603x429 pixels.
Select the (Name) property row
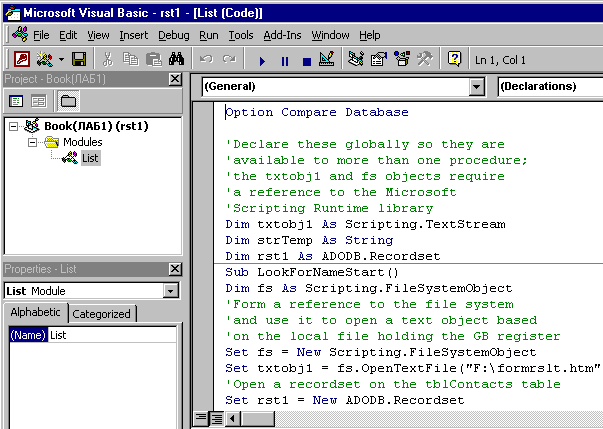(28, 335)
